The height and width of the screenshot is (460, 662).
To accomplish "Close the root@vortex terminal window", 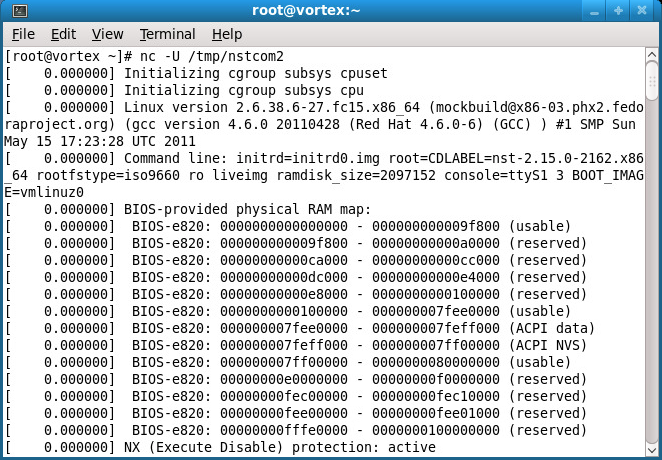I will [642, 11].
